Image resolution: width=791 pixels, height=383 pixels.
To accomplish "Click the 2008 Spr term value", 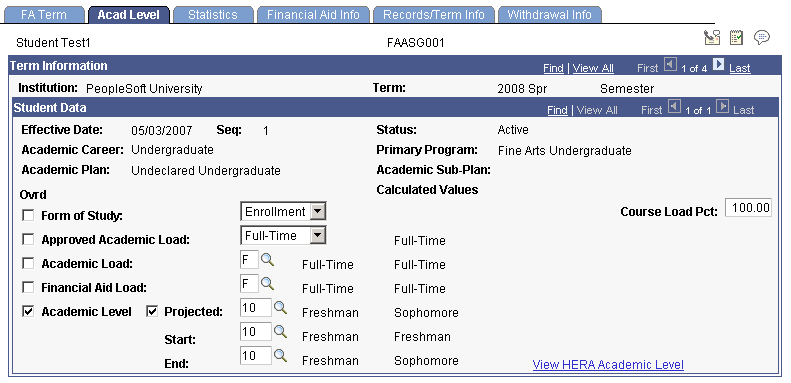I will click(522, 89).
